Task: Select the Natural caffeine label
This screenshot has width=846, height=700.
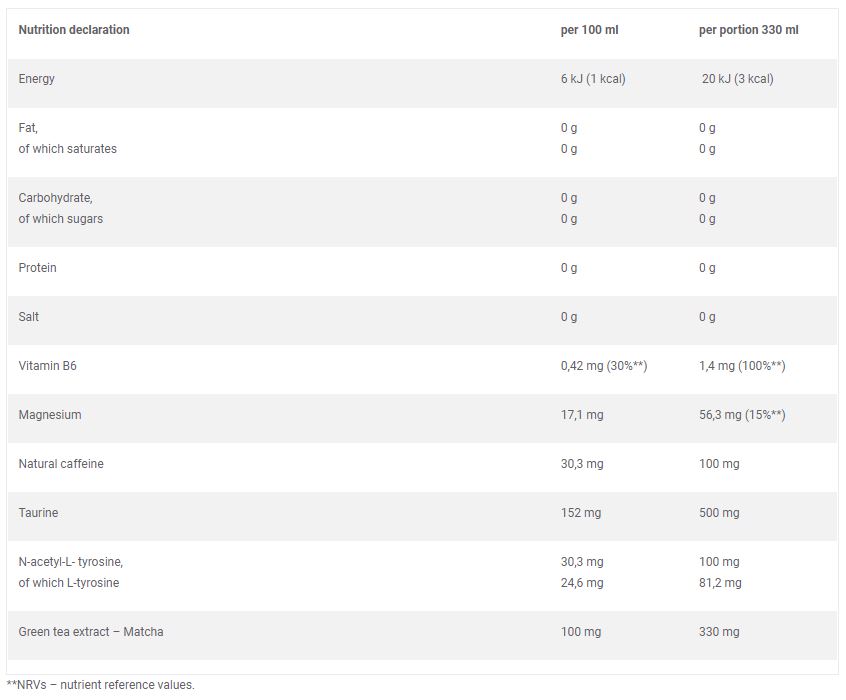Action: pyautogui.click(x=61, y=464)
